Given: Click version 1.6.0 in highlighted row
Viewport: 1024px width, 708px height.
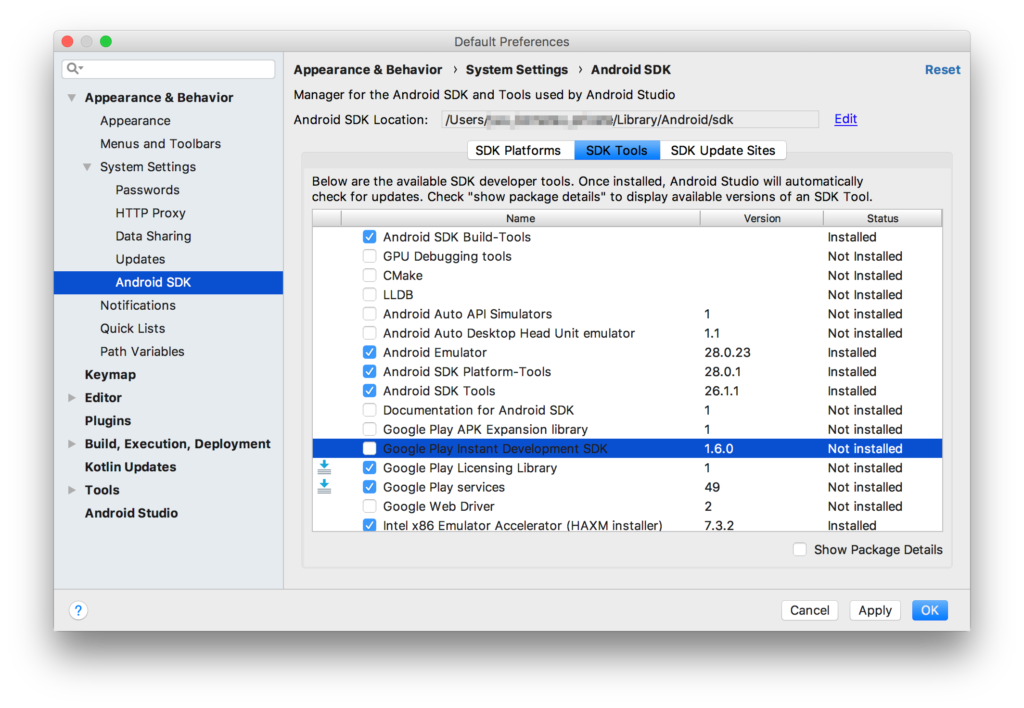Looking at the screenshot, I should tap(719, 449).
